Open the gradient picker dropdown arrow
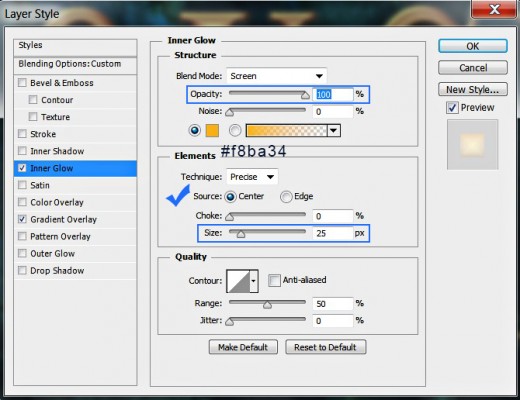Screen dimensions: 520x400 click(x=334, y=131)
